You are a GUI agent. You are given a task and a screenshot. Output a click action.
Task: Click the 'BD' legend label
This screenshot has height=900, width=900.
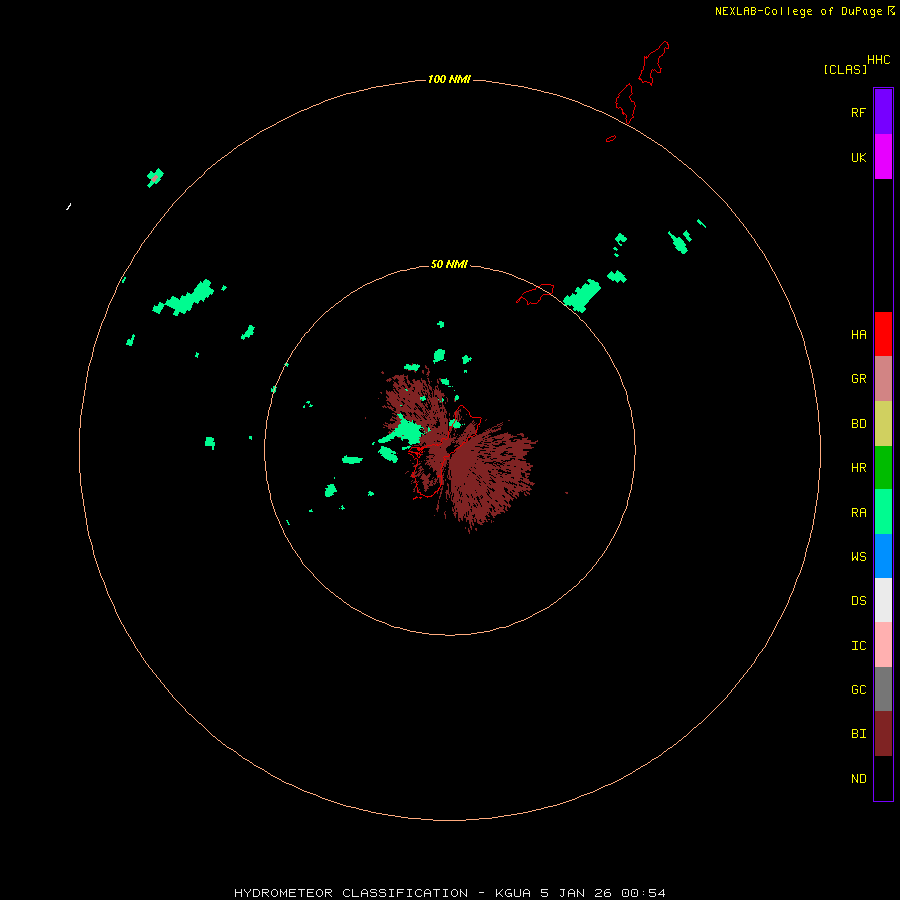[x=859, y=424]
